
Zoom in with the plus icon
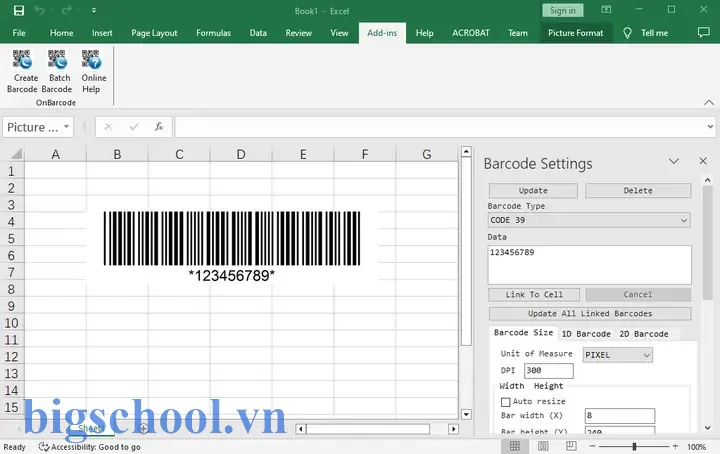click(675, 446)
